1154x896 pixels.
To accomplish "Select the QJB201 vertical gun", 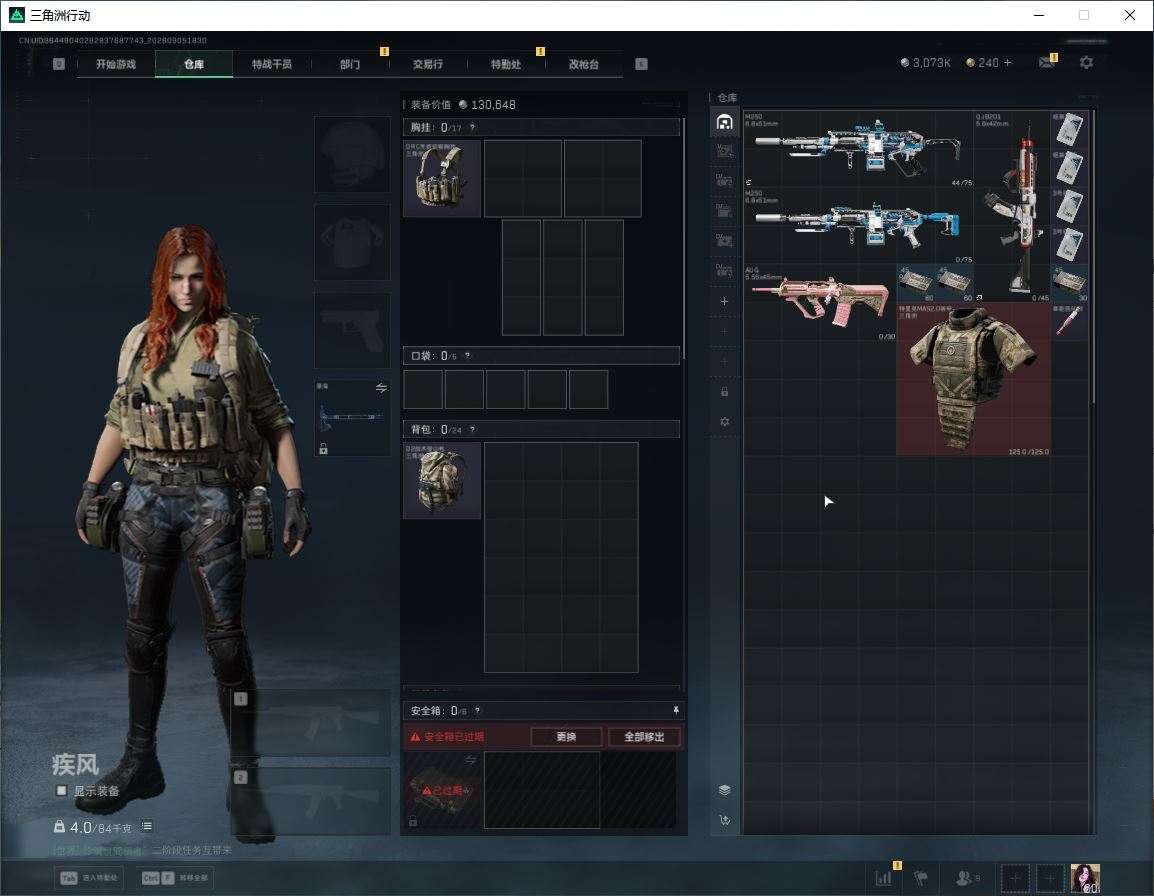I will point(1012,206).
